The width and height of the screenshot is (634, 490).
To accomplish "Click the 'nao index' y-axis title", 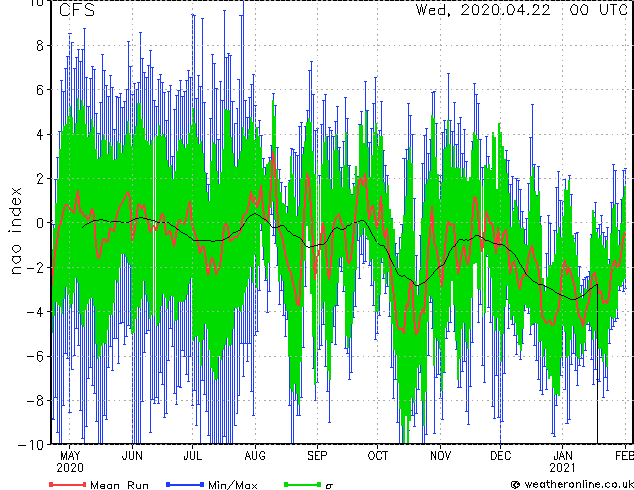I will click(x=15, y=231).
